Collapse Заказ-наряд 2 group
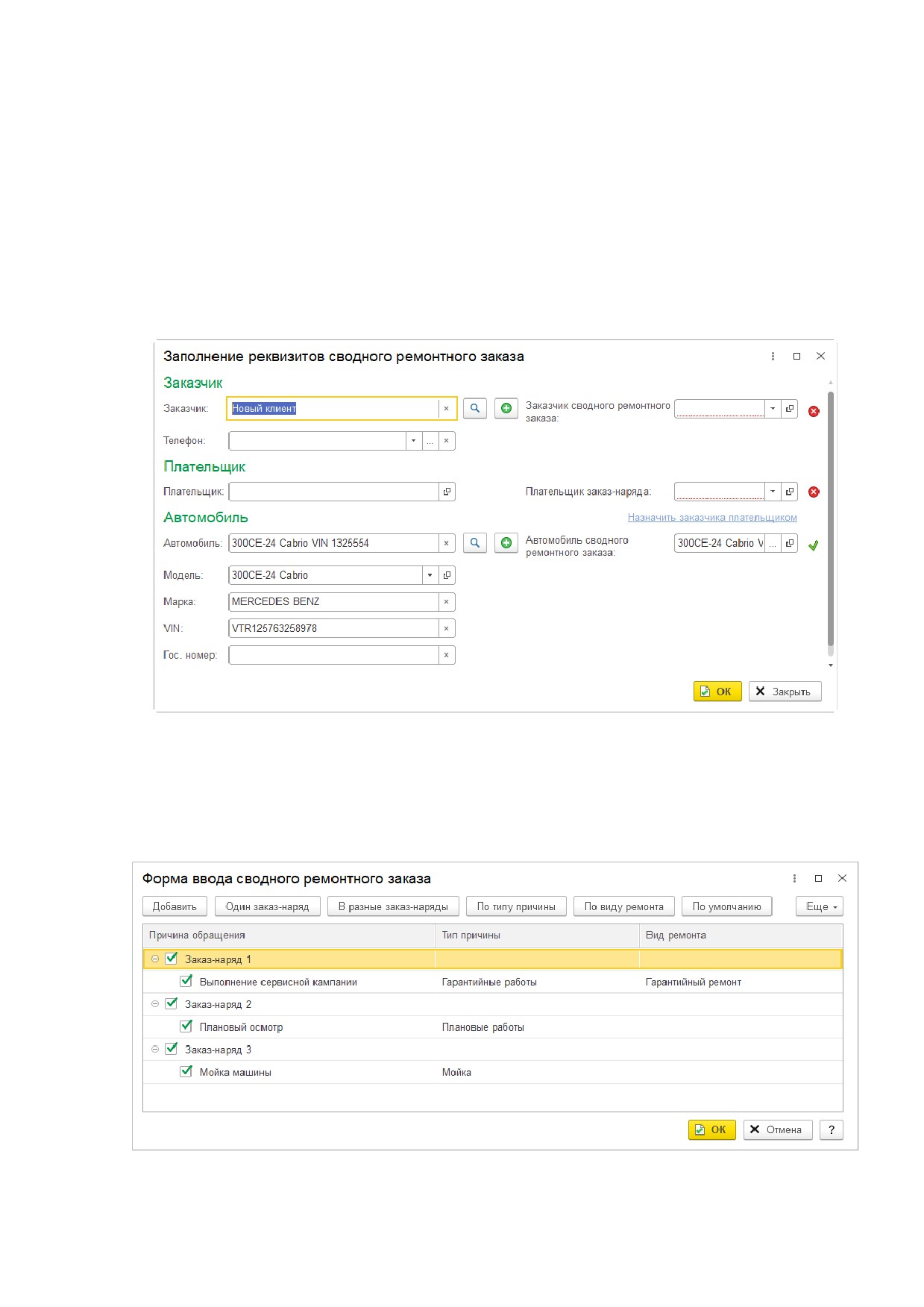 coord(155,1004)
